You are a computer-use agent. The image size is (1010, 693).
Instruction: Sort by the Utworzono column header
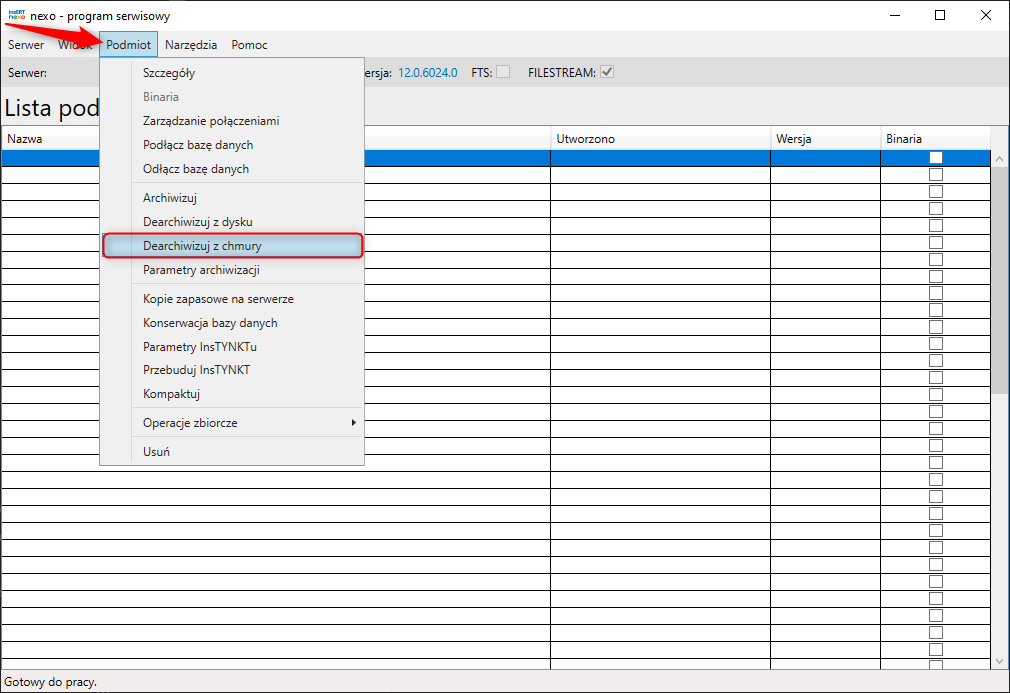click(x=660, y=138)
